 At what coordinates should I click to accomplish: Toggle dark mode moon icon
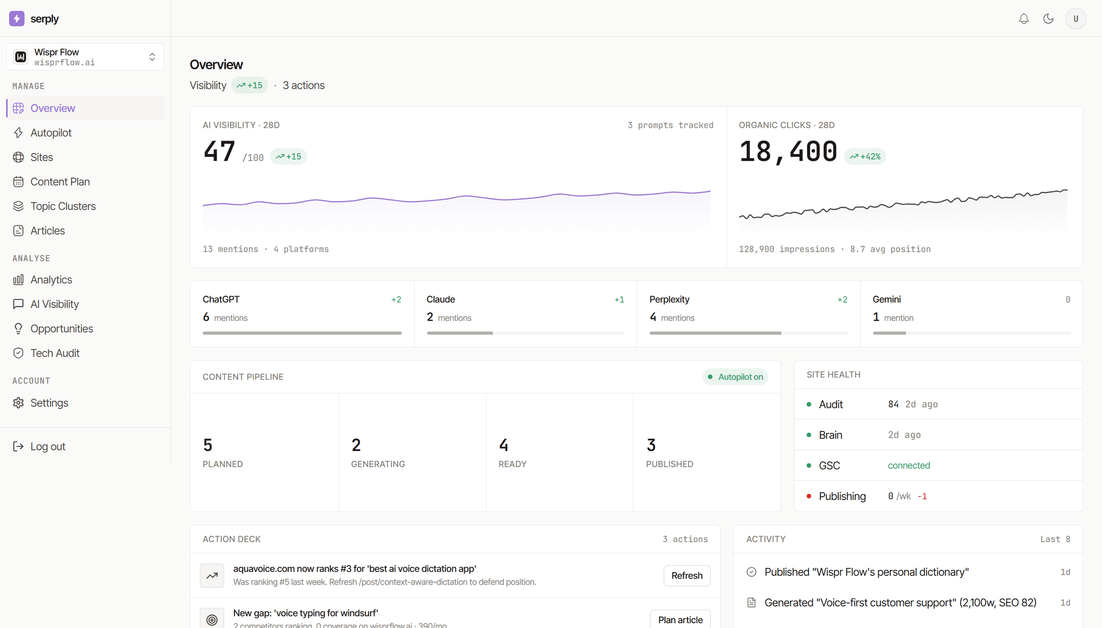click(1049, 19)
